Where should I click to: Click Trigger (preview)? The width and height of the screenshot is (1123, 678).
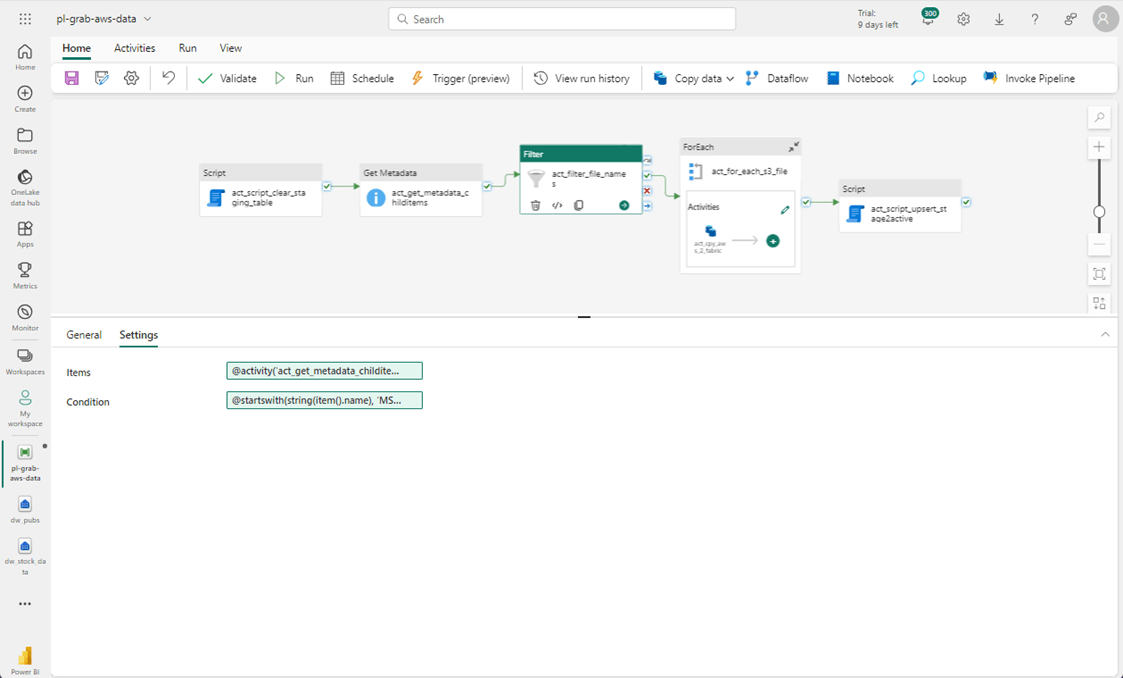coord(460,78)
